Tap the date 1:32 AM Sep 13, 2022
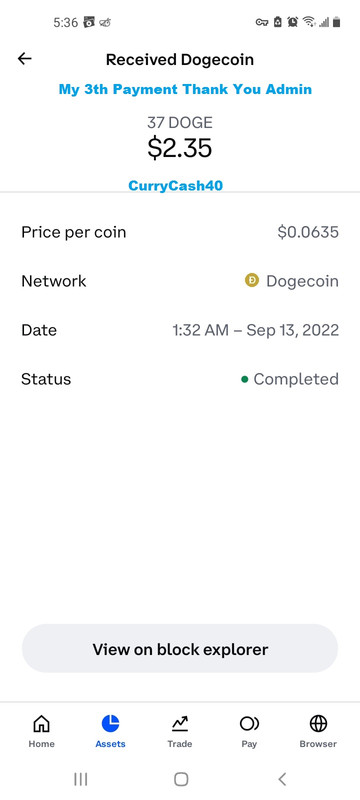Viewport: 360px width, 800px height. pyautogui.click(x=255, y=330)
